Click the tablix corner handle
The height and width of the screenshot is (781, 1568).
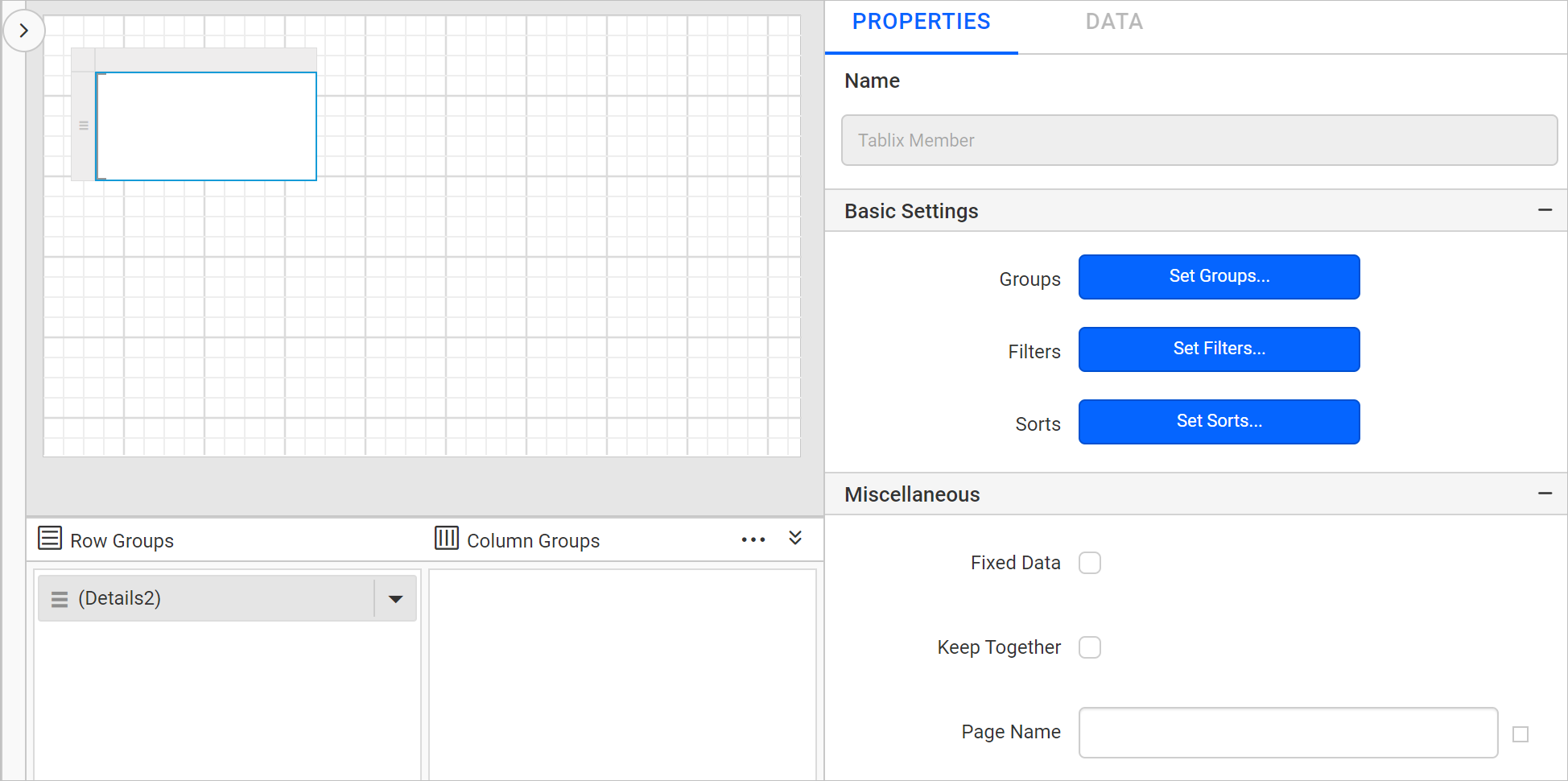84,60
